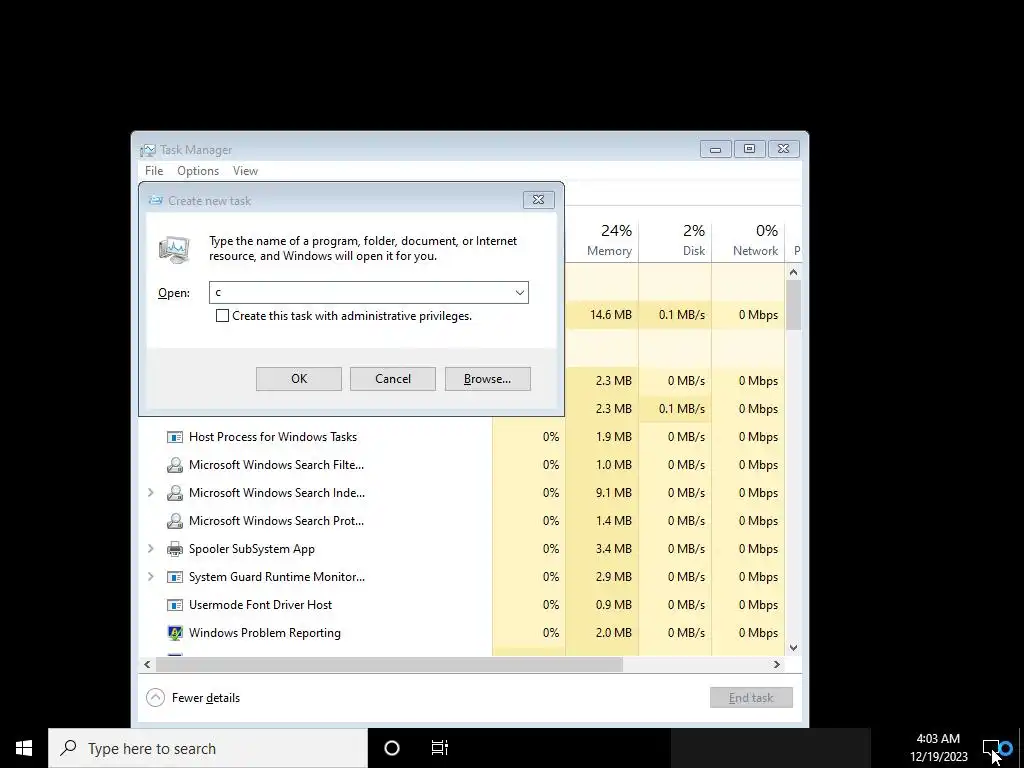Expand Spooler SubSystem App row
Image resolution: width=1024 pixels, height=768 pixels.
click(151, 549)
